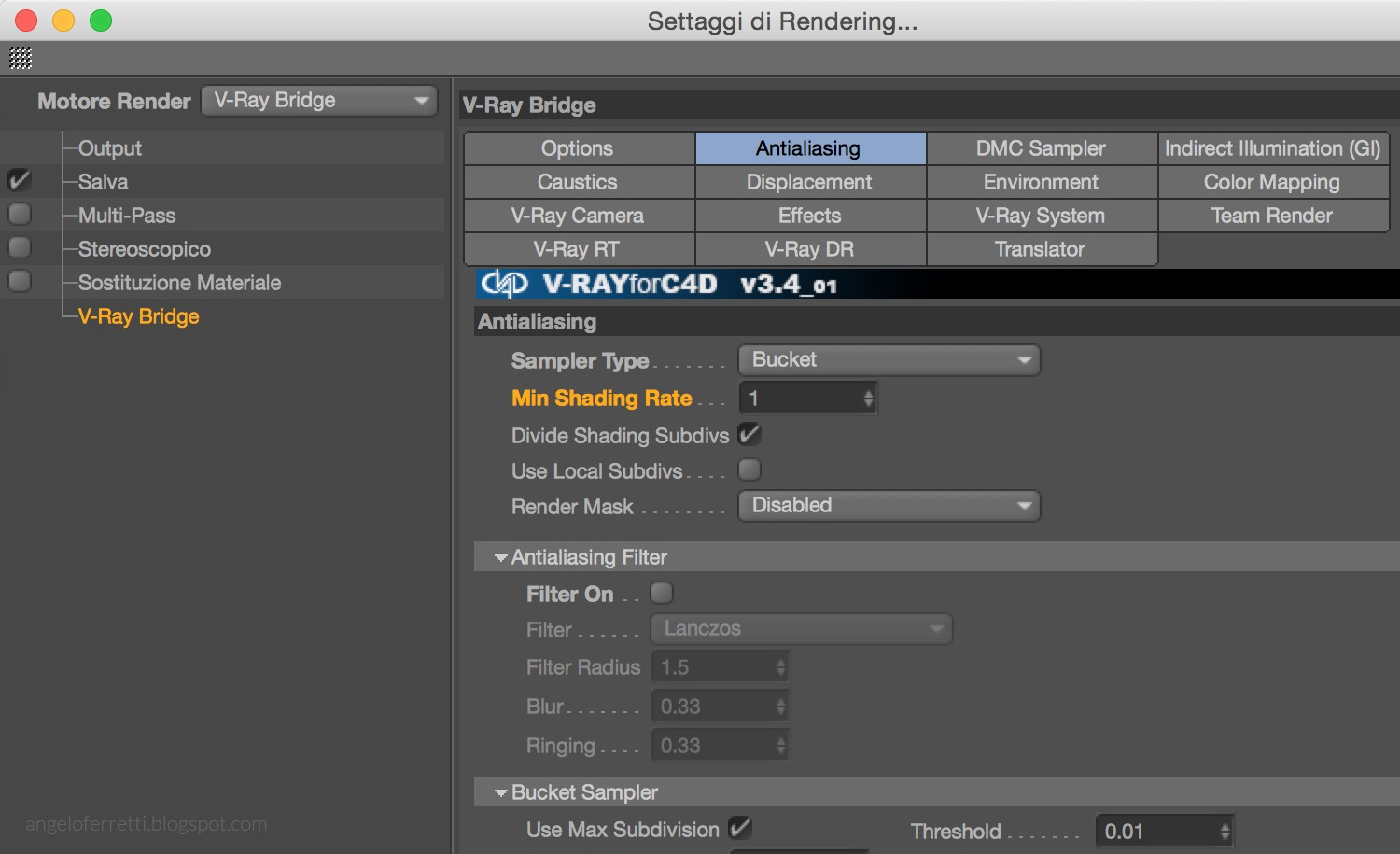Open the V-Ray DR tab
Image resolution: width=1400 pixels, height=854 pixels.
coord(810,249)
